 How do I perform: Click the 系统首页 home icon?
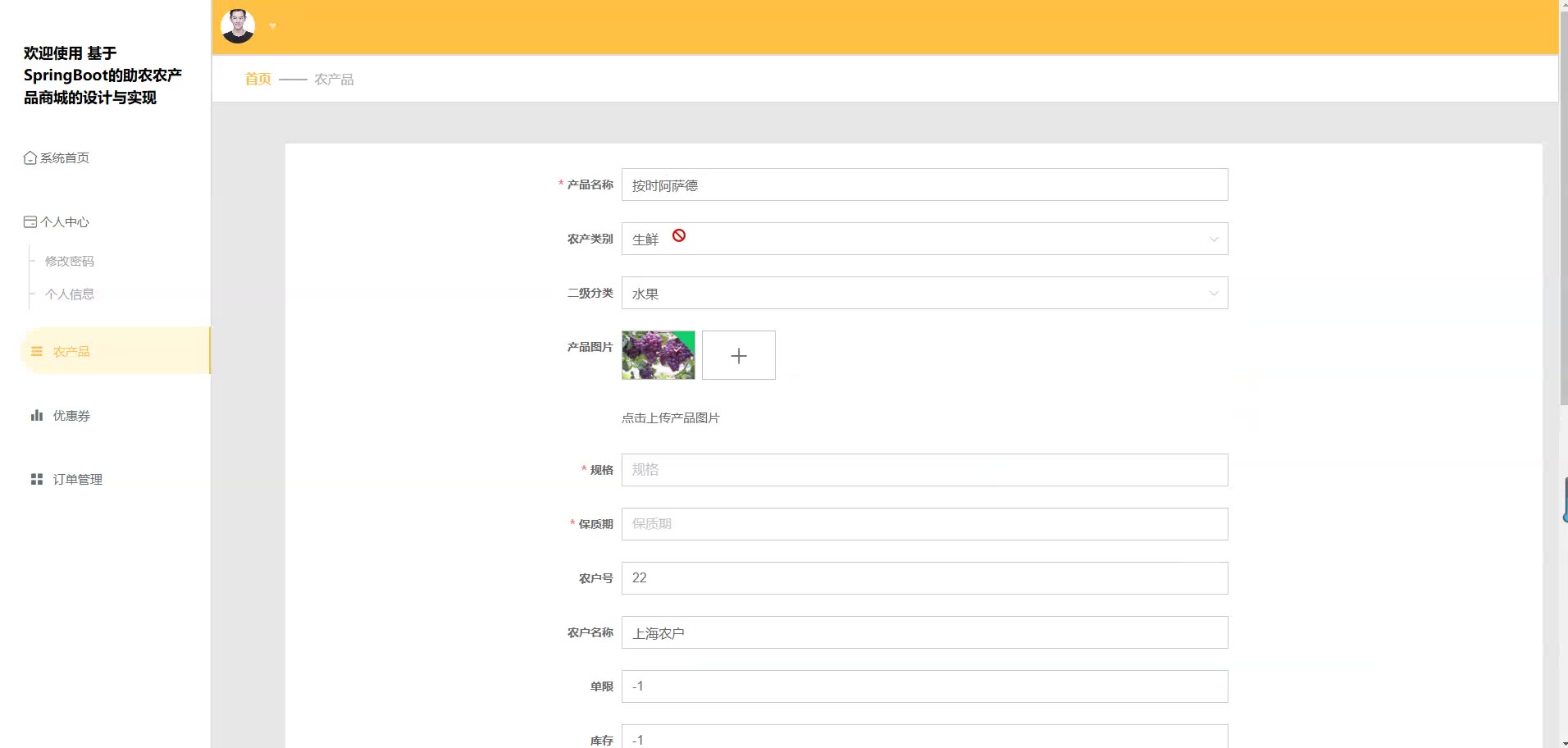[x=30, y=157]
